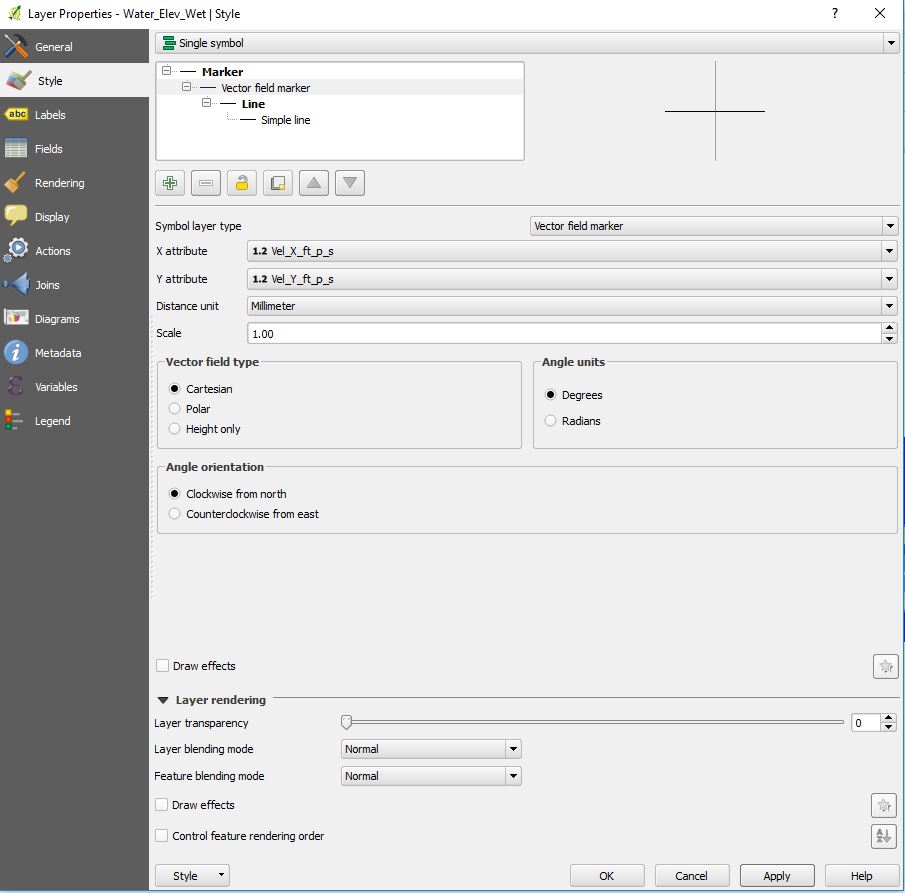
Task: Open feature rendering order settings
Action: tap(883, 837)
